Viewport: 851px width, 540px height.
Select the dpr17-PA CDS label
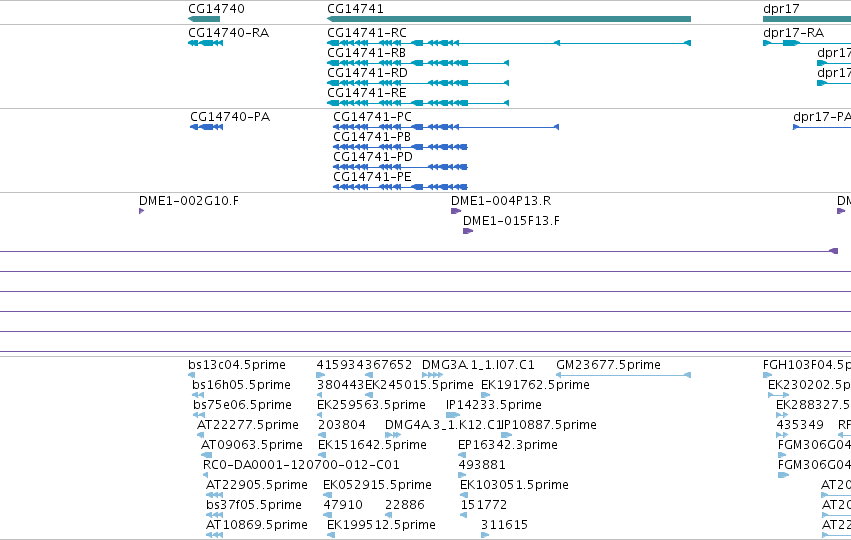click(x=822, y=117)
